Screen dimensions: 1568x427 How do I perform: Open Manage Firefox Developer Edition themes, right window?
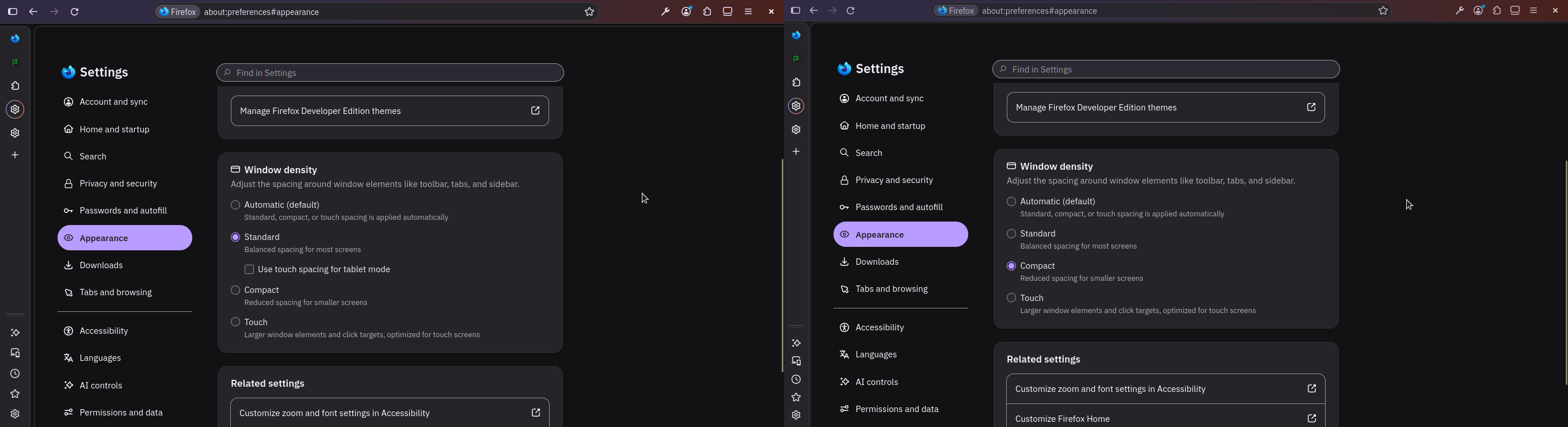click(x=1166, y=108)
